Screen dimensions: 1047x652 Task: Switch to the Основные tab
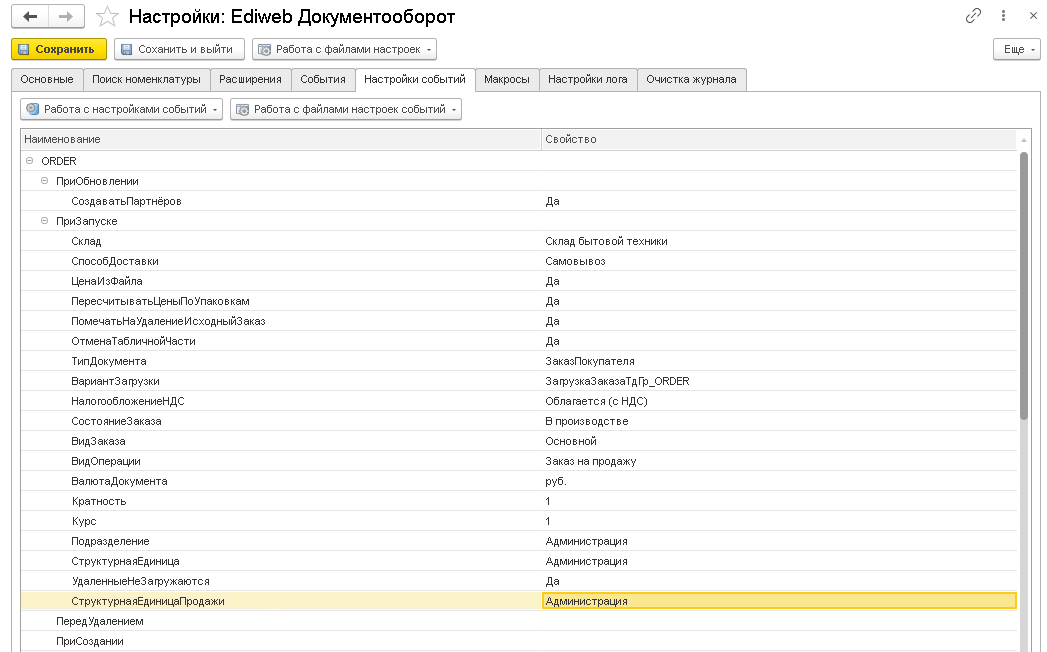coord(46,79)
